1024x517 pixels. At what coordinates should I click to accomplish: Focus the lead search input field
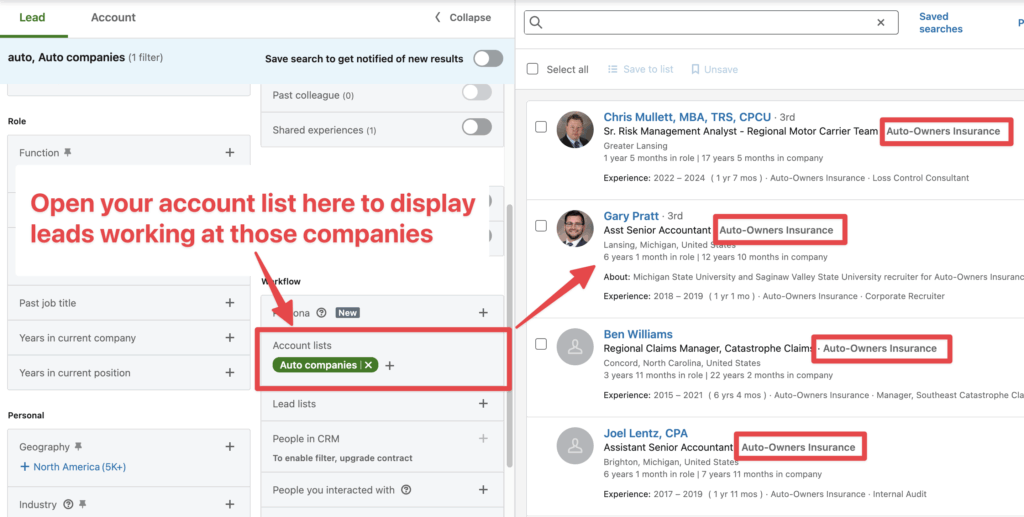pos(711,22)
